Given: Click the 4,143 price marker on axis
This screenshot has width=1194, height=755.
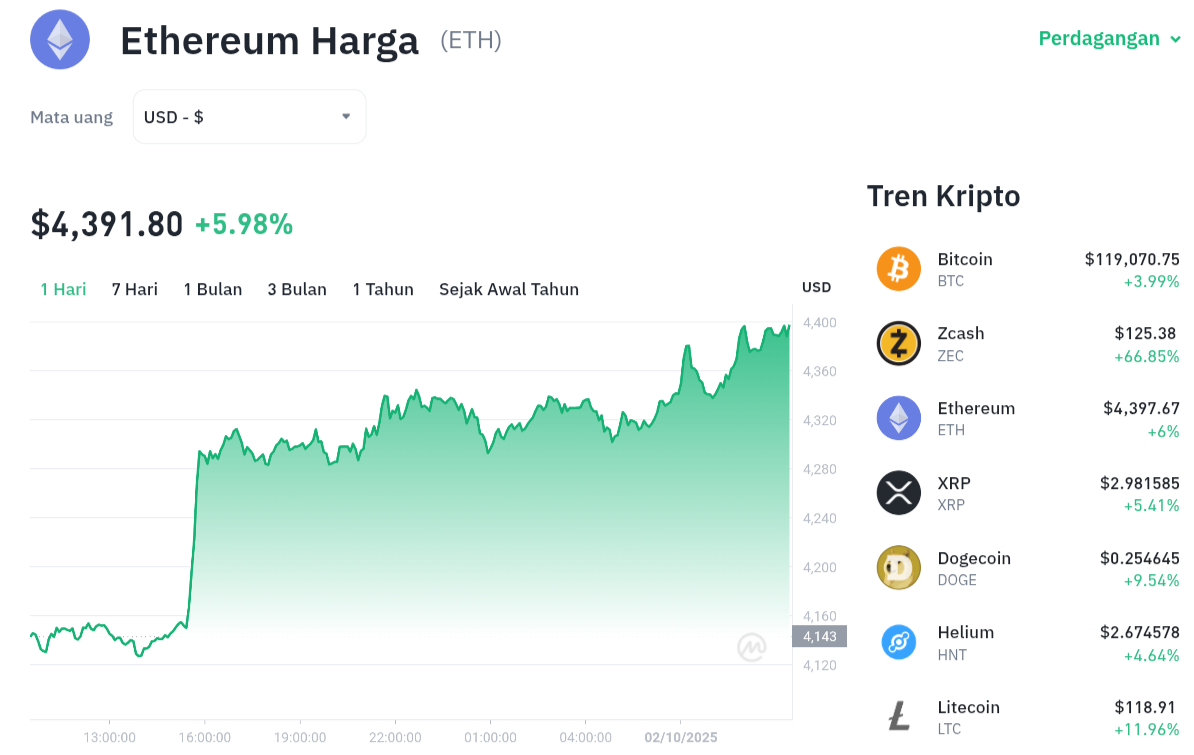Looking at the screenshot, I should 819,636.
